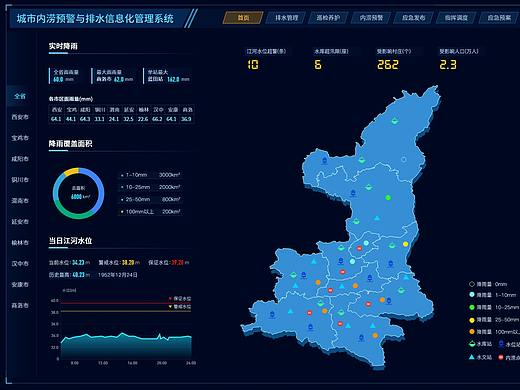Screen dimensions: 520x390
Task: Select 西安市 in the sidebar
Action: [20, 117]
